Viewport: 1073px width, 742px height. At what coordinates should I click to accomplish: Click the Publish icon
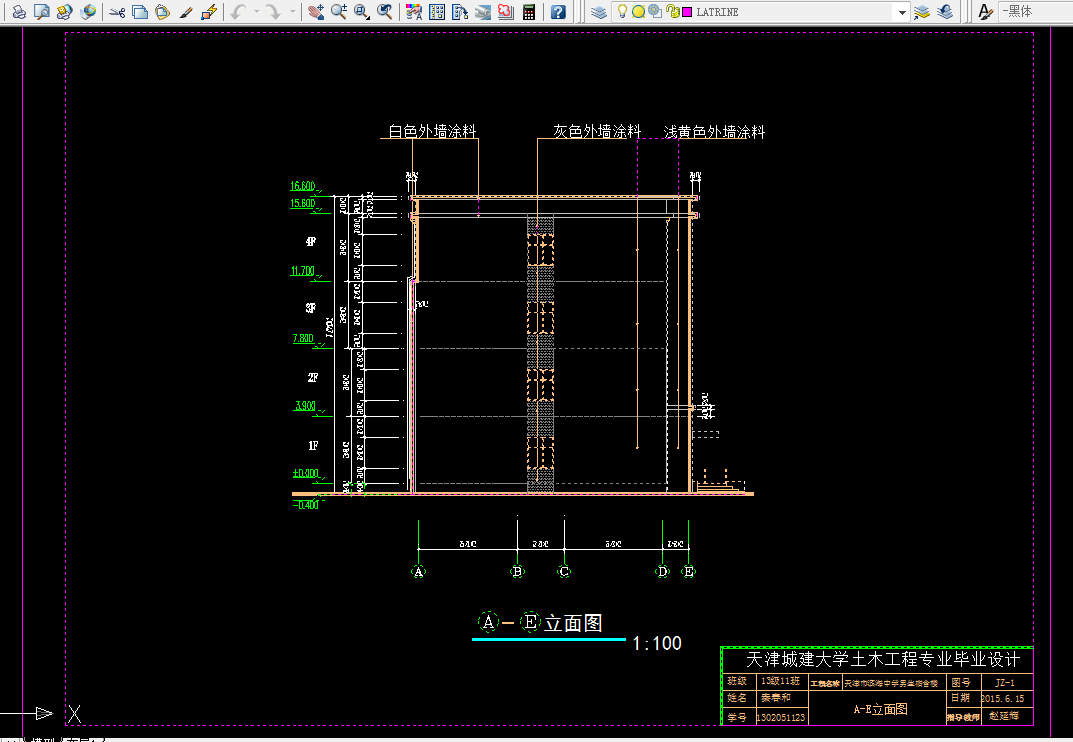64,12
